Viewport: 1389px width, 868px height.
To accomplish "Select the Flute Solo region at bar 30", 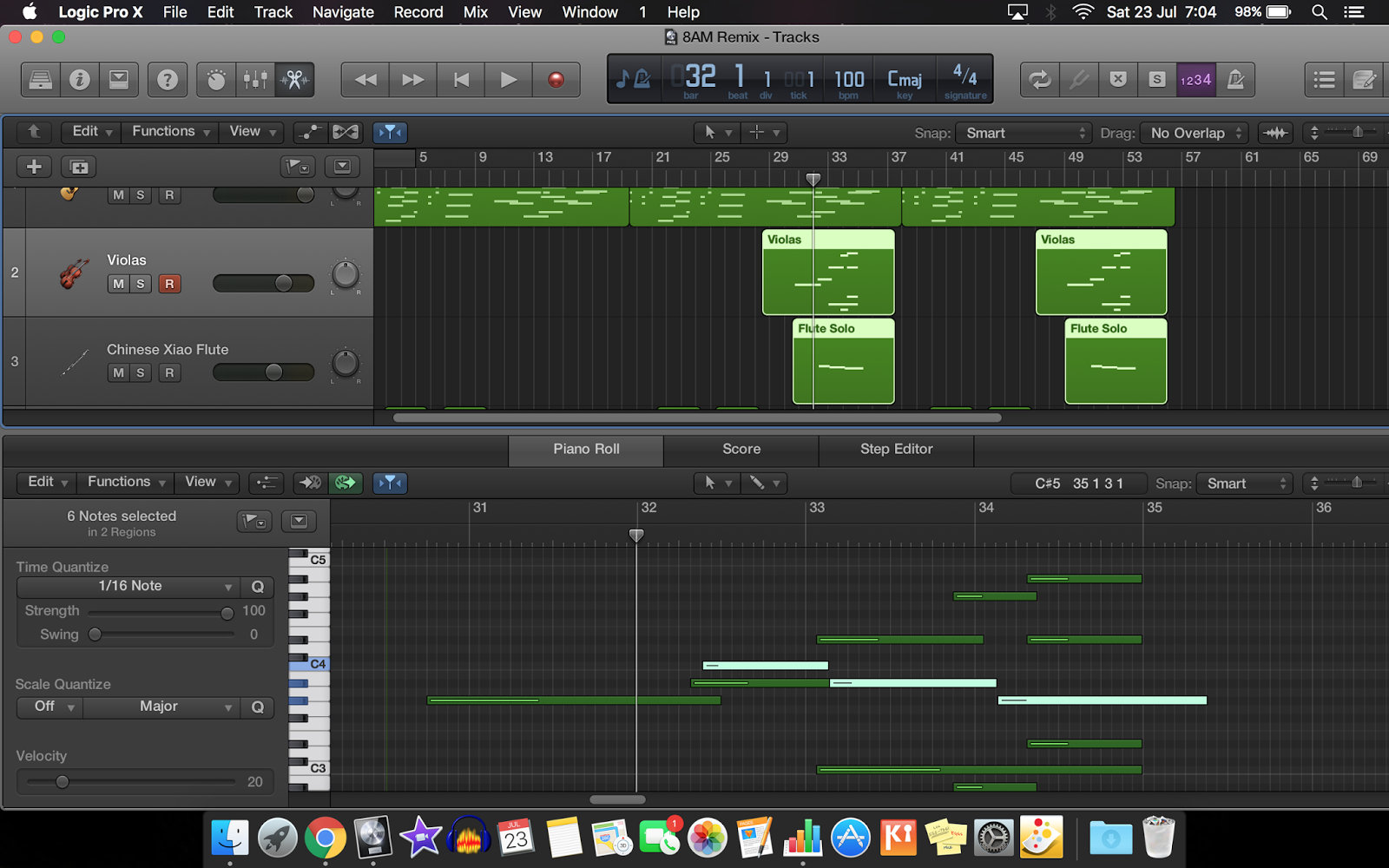I will (x=843, y=361).
